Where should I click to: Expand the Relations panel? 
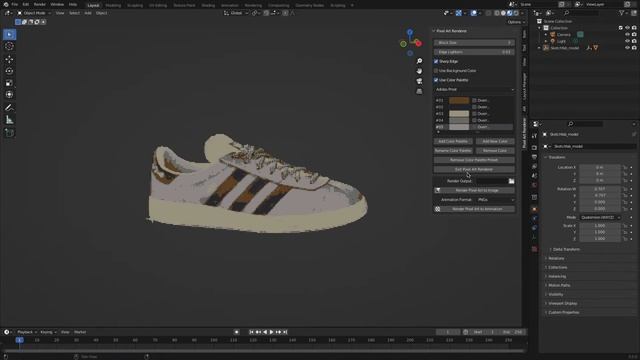pos(555,258)
